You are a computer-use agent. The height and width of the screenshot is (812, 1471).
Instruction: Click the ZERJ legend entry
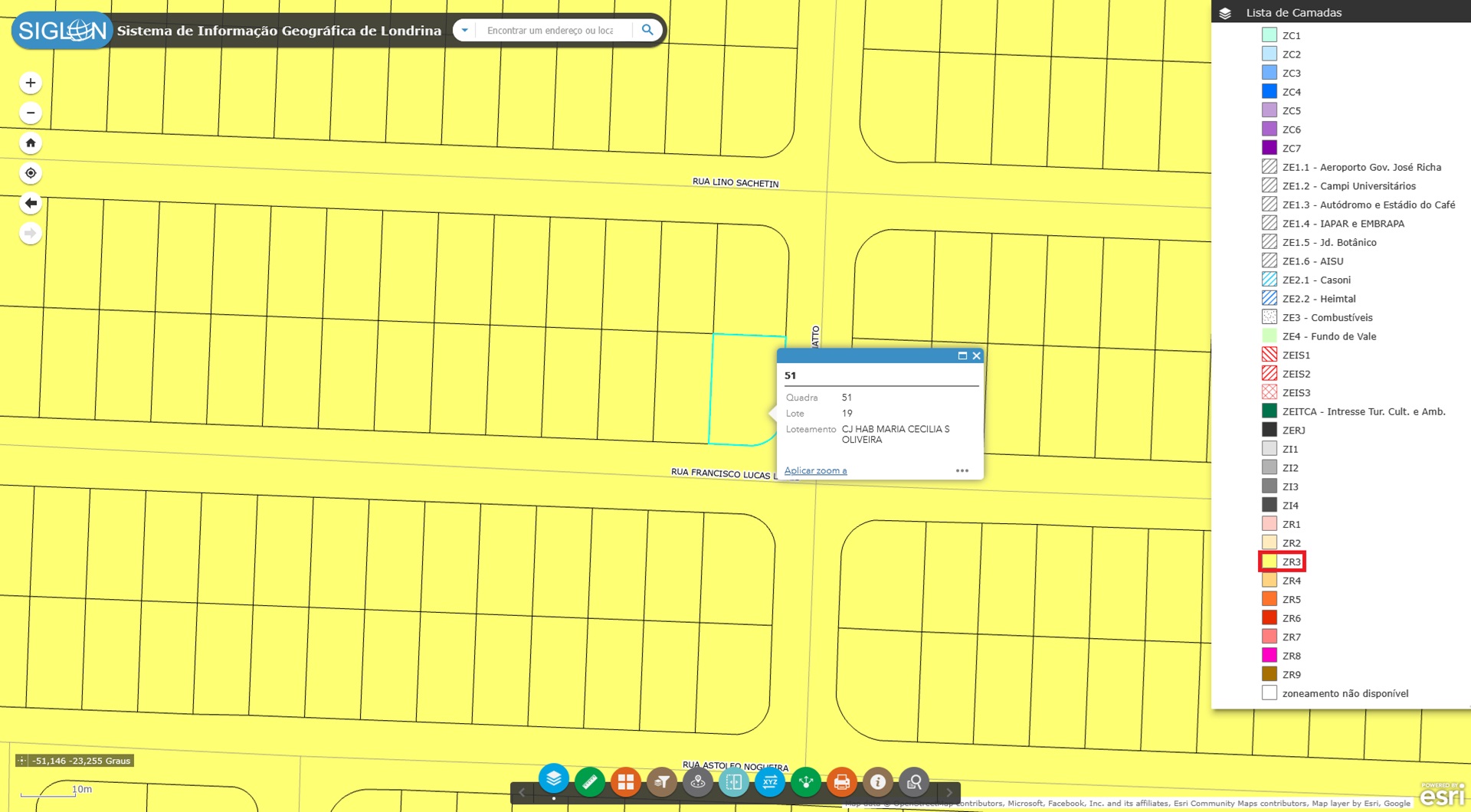pyautogui.click(x=1293, y=431)
